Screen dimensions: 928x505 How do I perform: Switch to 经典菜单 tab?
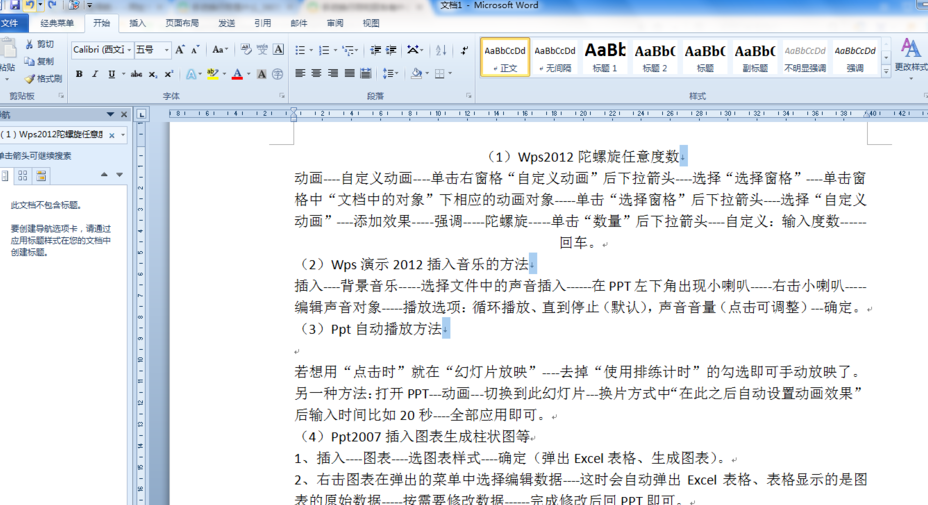coord(57,24)
